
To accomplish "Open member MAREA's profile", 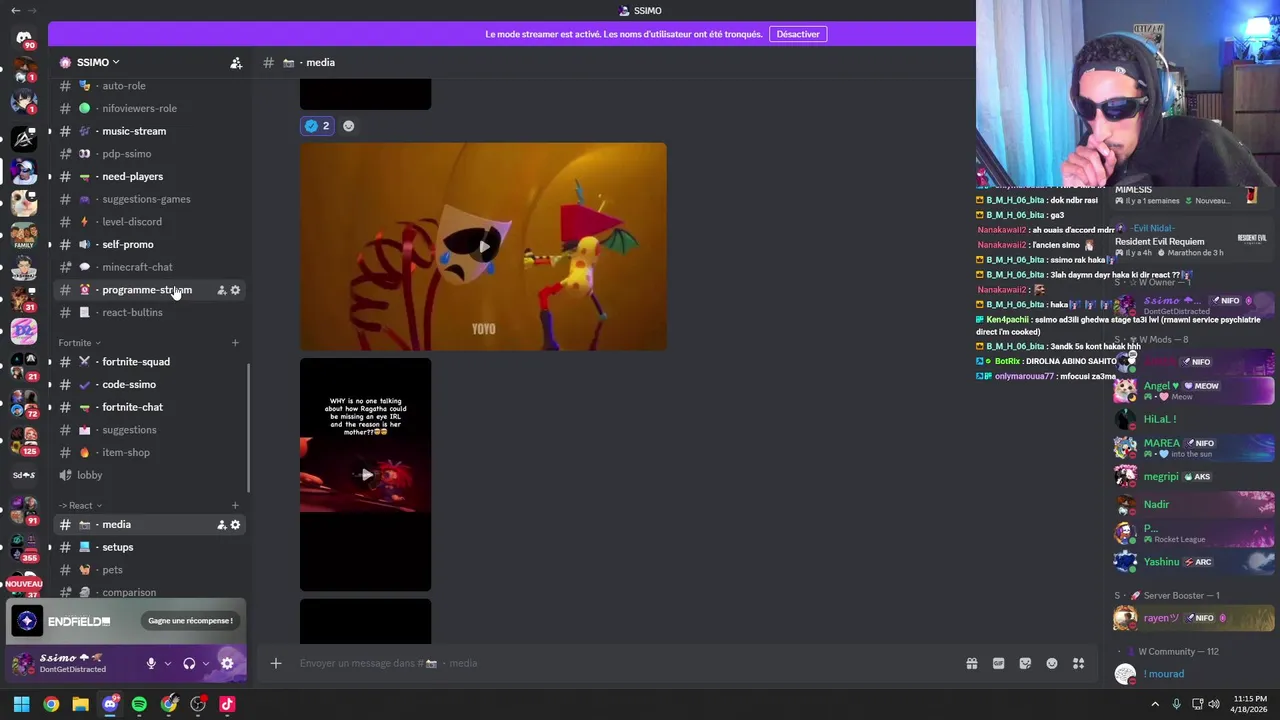I will coord(1193,448).
